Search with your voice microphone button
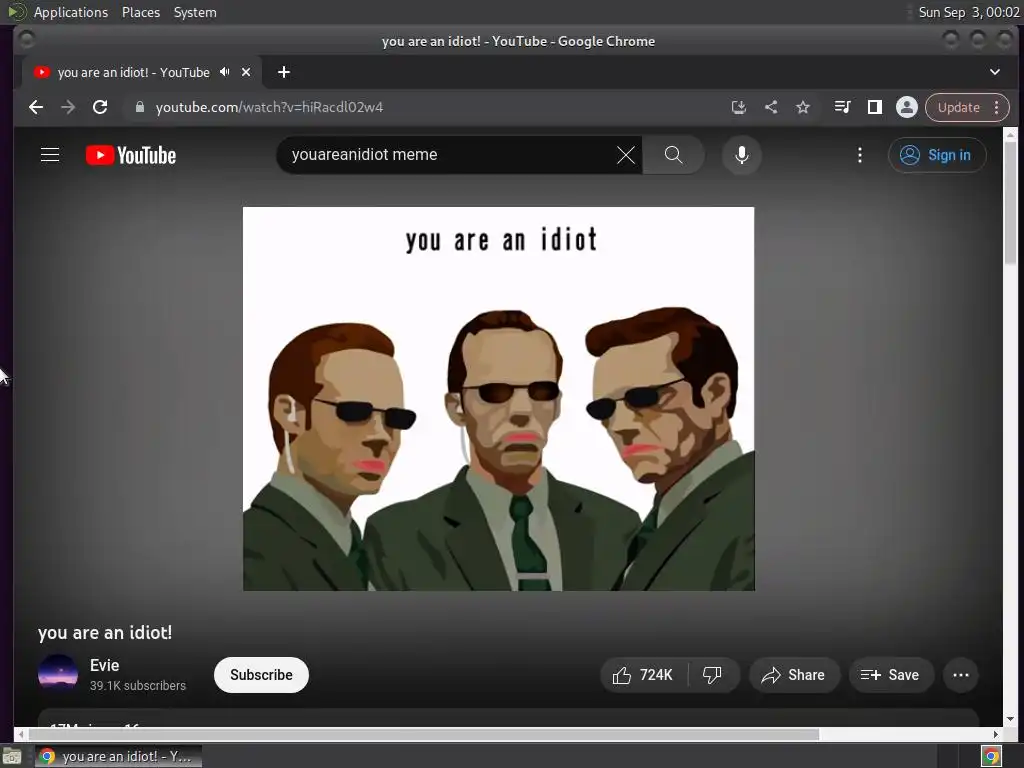The image size is (1024, 768). 742,155
